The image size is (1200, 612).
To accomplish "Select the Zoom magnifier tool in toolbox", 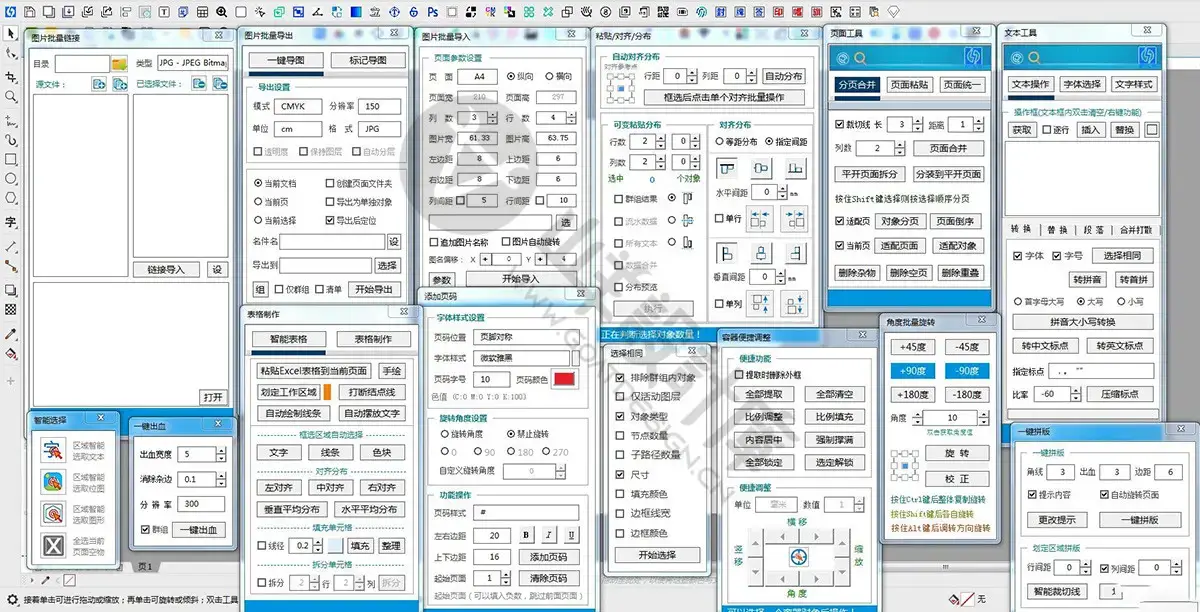I will (x=11, y=97).
